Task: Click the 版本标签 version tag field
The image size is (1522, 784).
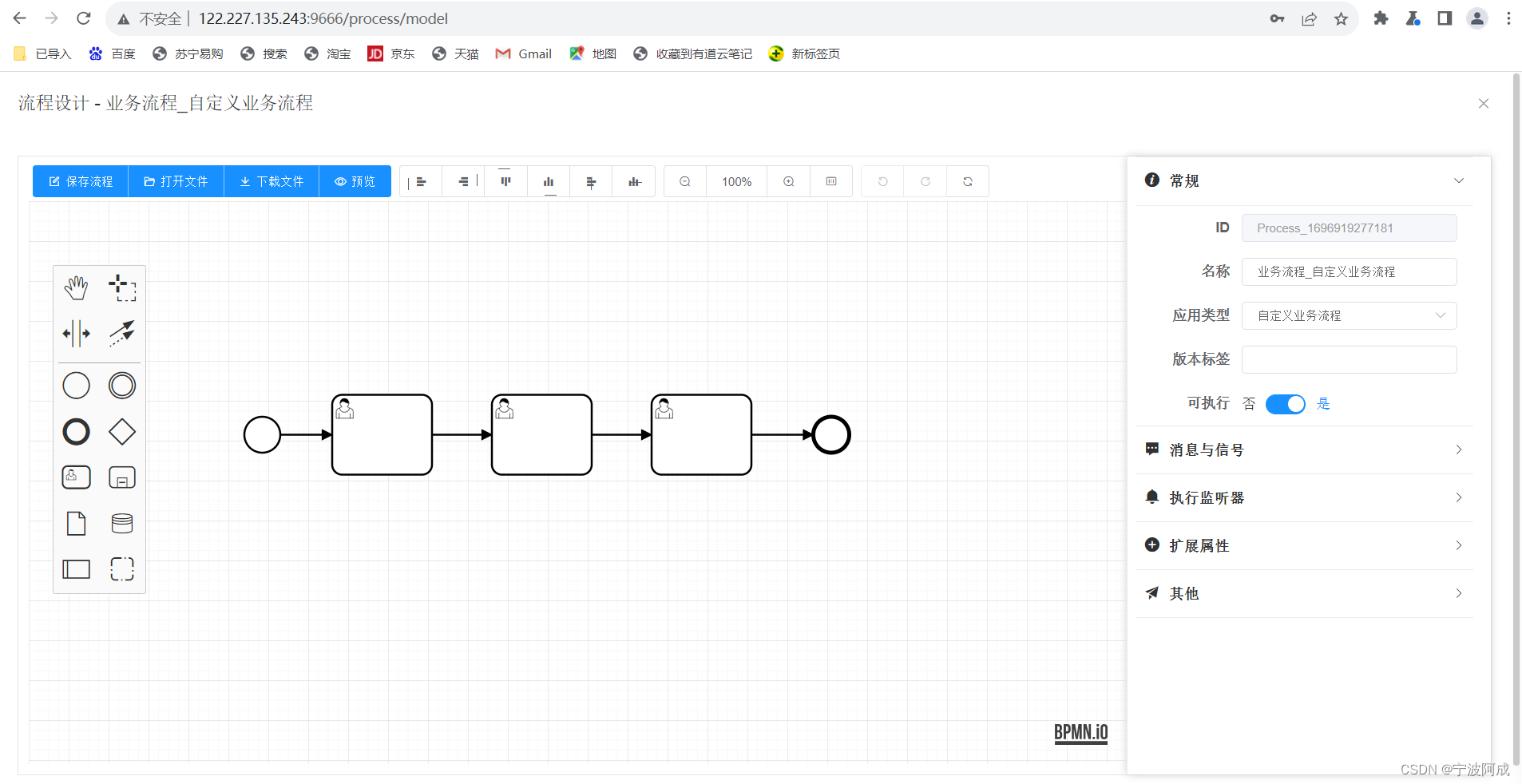Action: tap(1350, 359)
